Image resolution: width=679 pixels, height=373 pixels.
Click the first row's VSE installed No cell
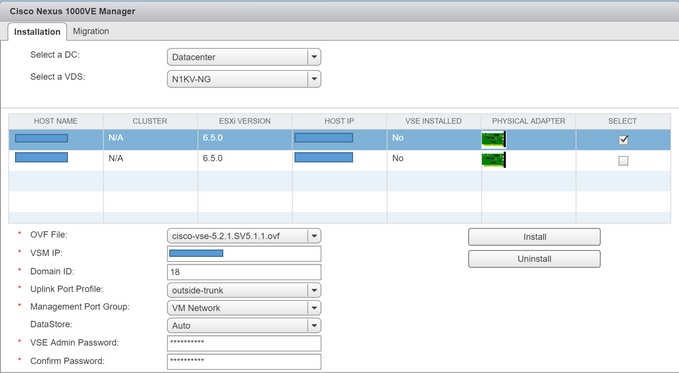tap(434, 139)
